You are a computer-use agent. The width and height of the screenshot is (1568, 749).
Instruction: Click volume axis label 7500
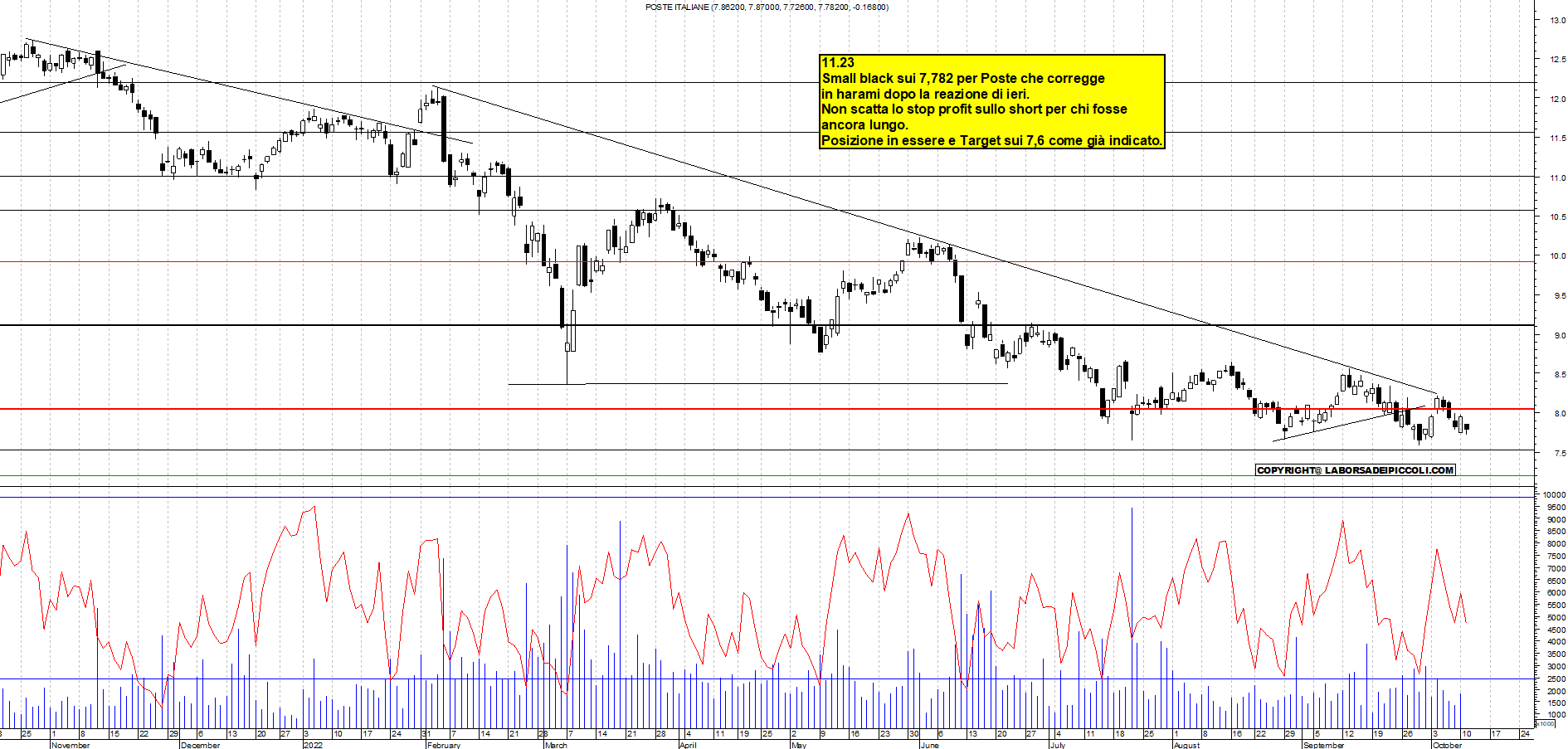[1556, 557]
